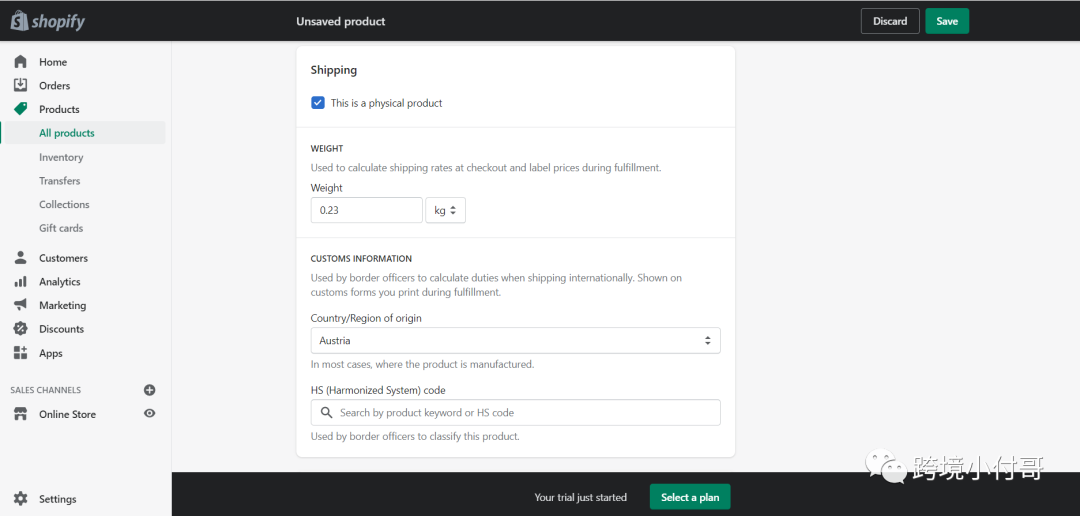This screenshot has height=516, width=1080.
Task: Open Analytics via the bar chart icon
Action: click(20, 282)
